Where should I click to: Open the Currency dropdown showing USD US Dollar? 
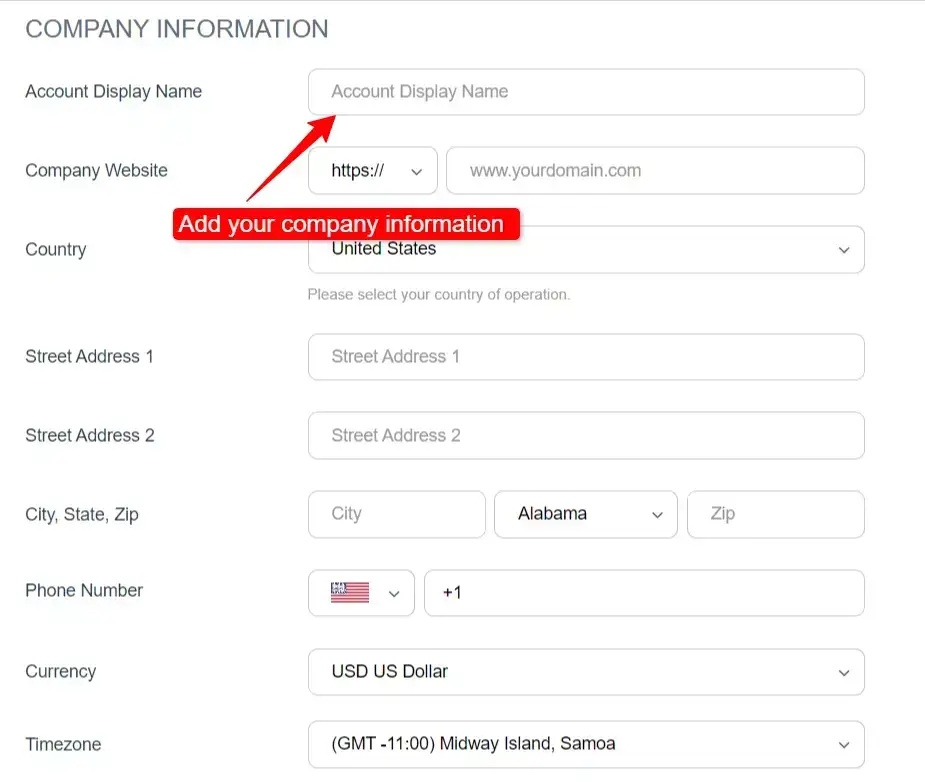coord(586,672)
